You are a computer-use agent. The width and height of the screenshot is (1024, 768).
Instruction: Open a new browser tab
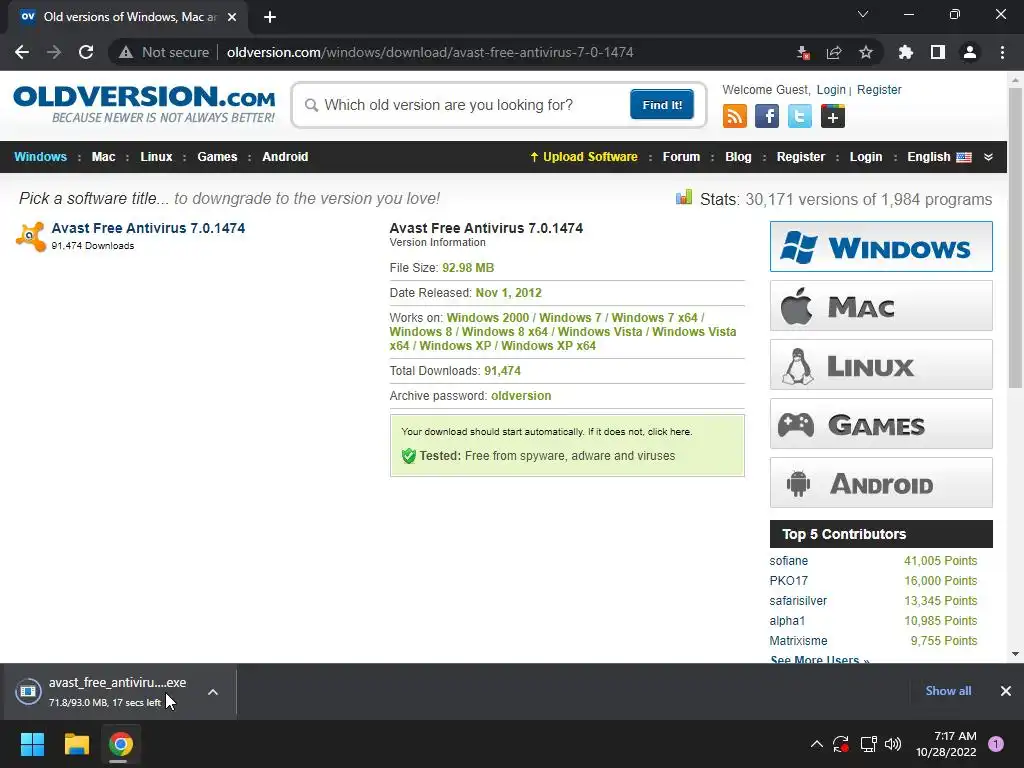tap(270, 17)
